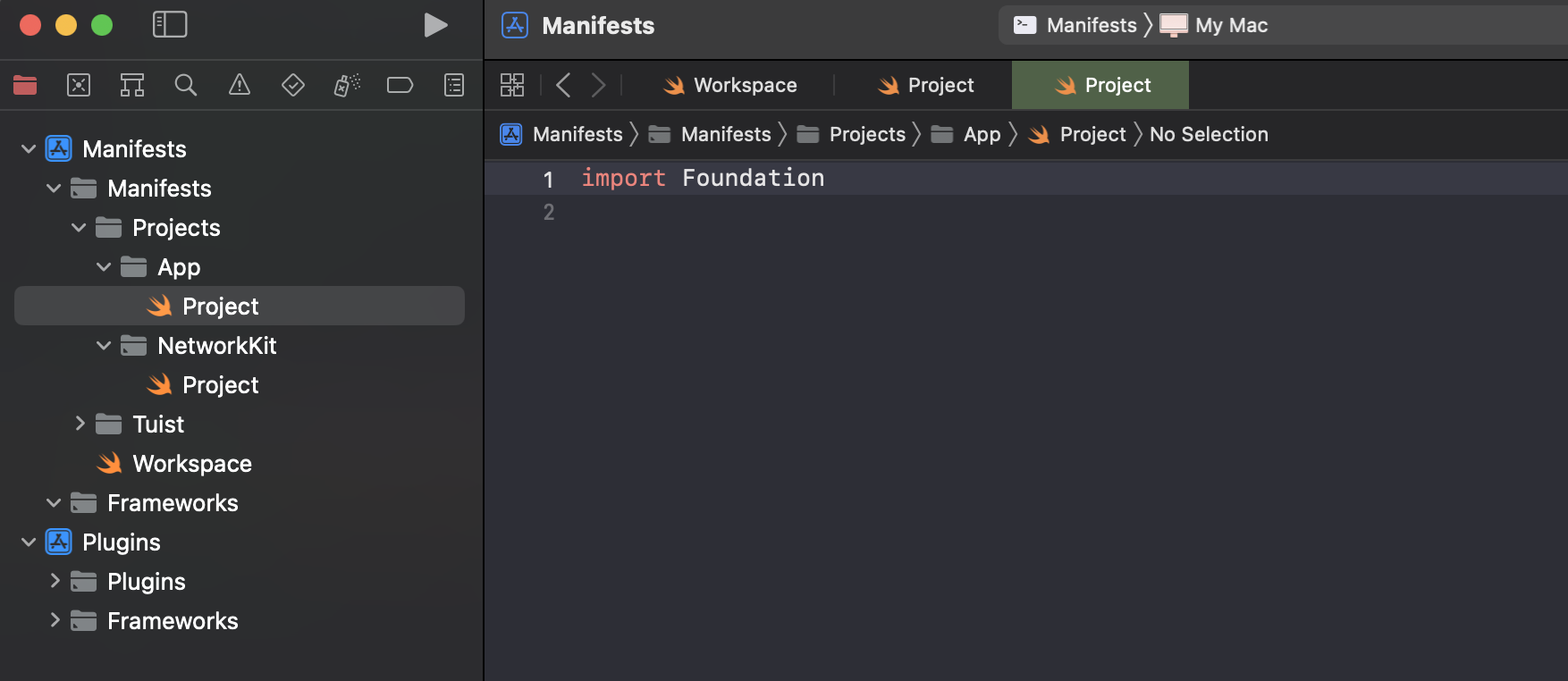Select the NetworkKit folder row
Viewport: 1568px width, 681px height.
pos(240,345)
